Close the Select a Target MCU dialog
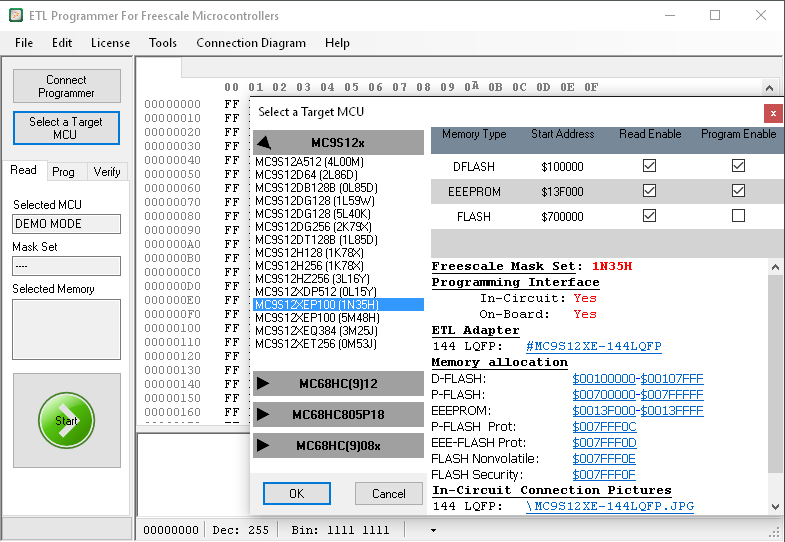 (x=773, y=114)
